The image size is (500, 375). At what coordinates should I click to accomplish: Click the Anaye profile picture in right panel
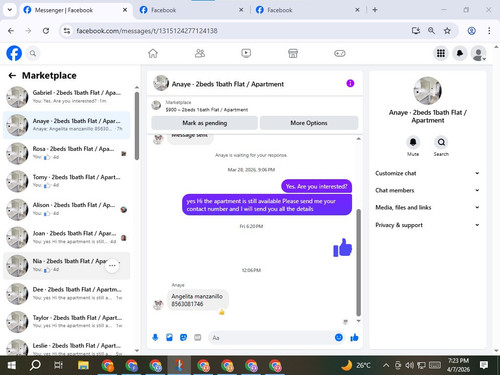pyautogui.click(x=427, y=91)
